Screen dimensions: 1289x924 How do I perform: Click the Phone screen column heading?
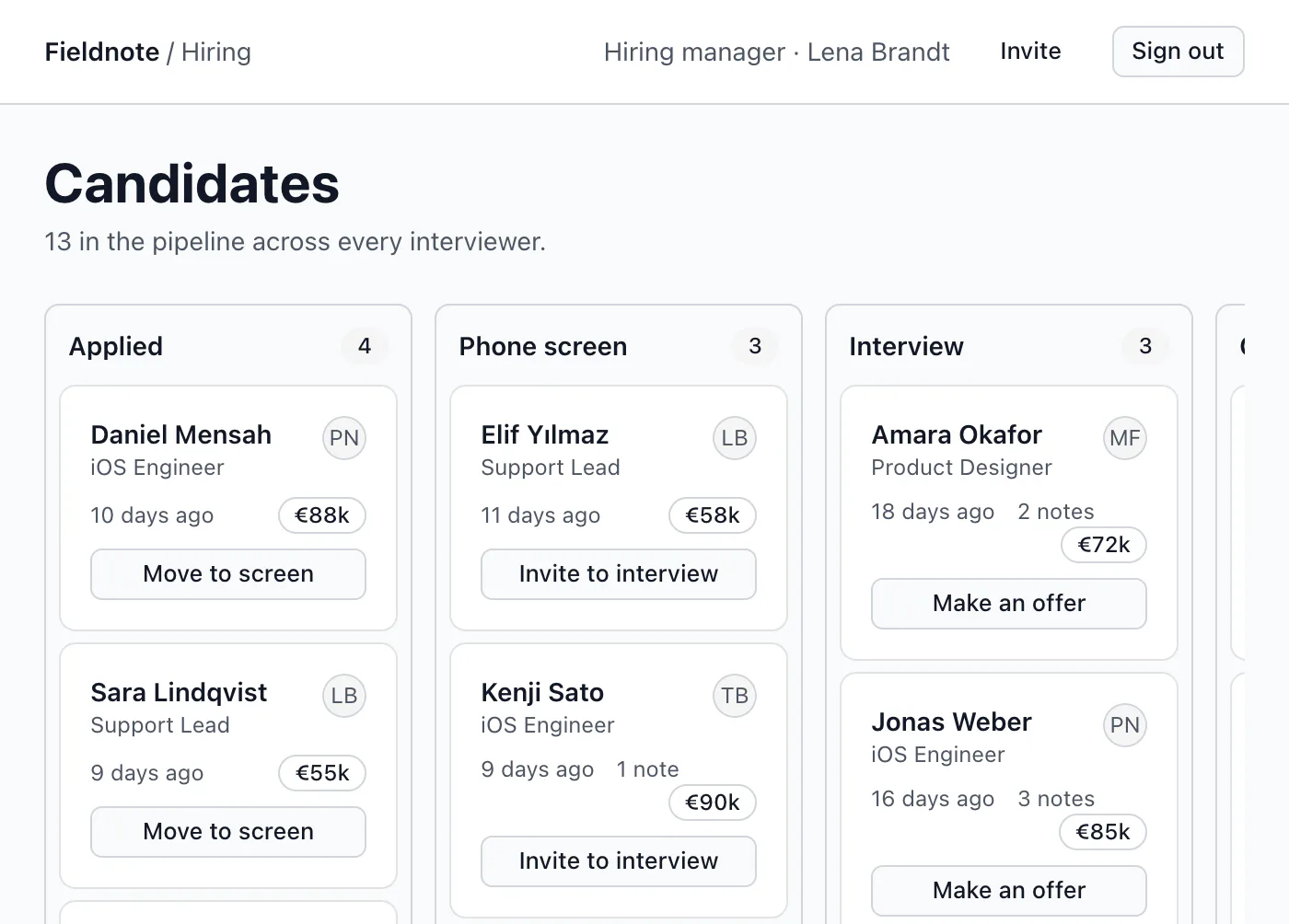[x=543, y=346]
